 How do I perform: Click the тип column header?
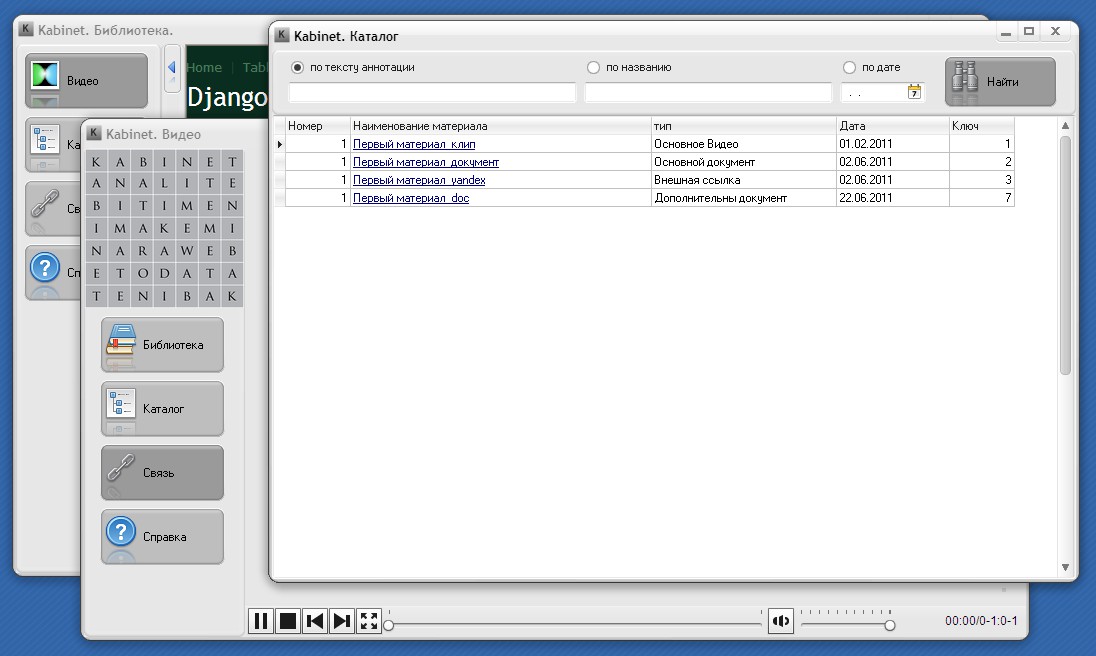pos(743,126)
